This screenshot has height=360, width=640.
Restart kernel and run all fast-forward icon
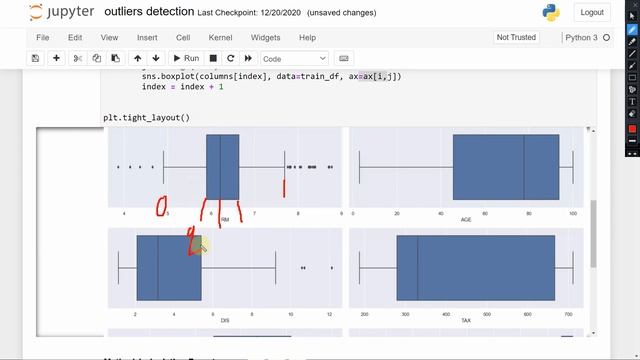[x=248, y=58]
